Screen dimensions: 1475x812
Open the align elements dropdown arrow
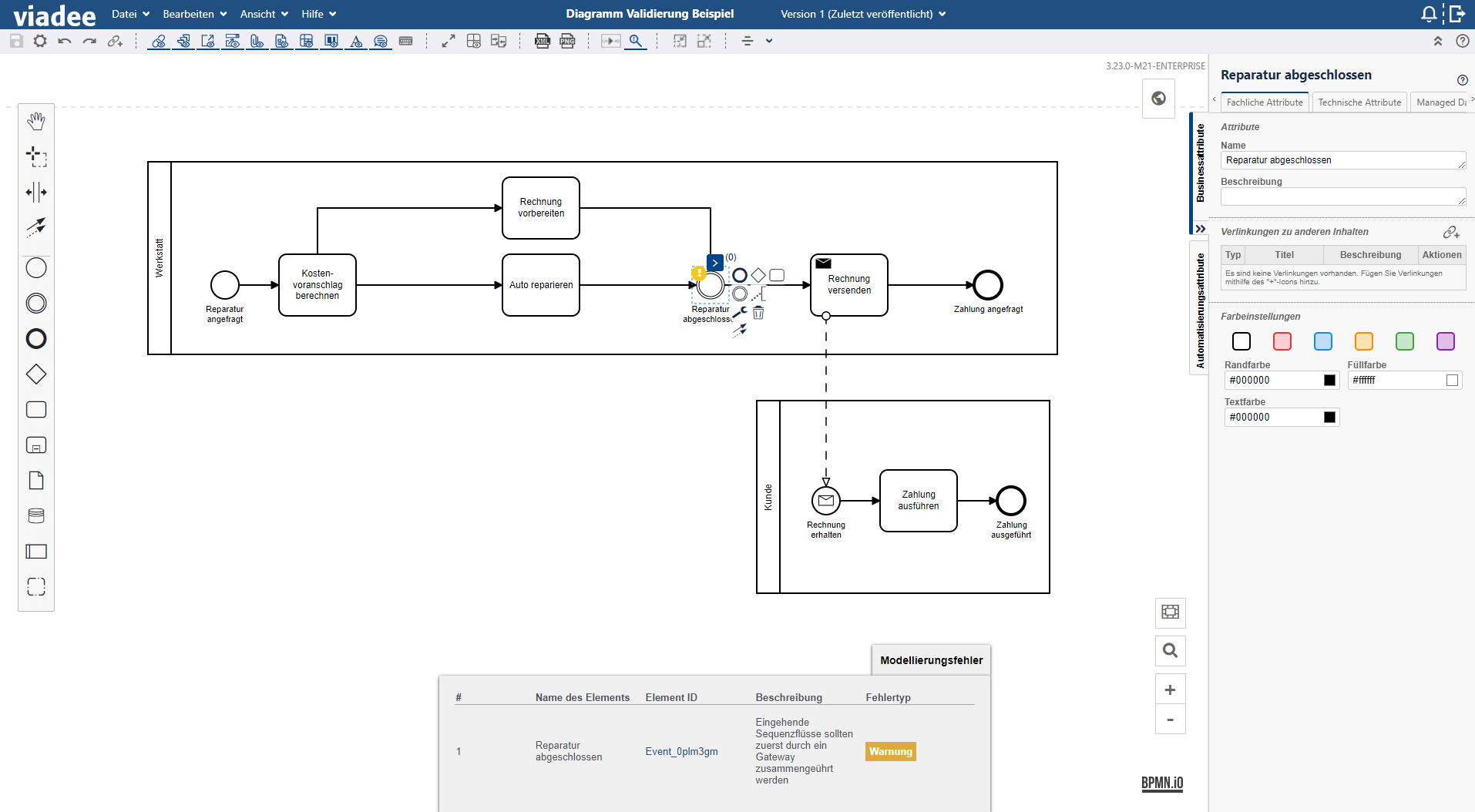(769, 41)
